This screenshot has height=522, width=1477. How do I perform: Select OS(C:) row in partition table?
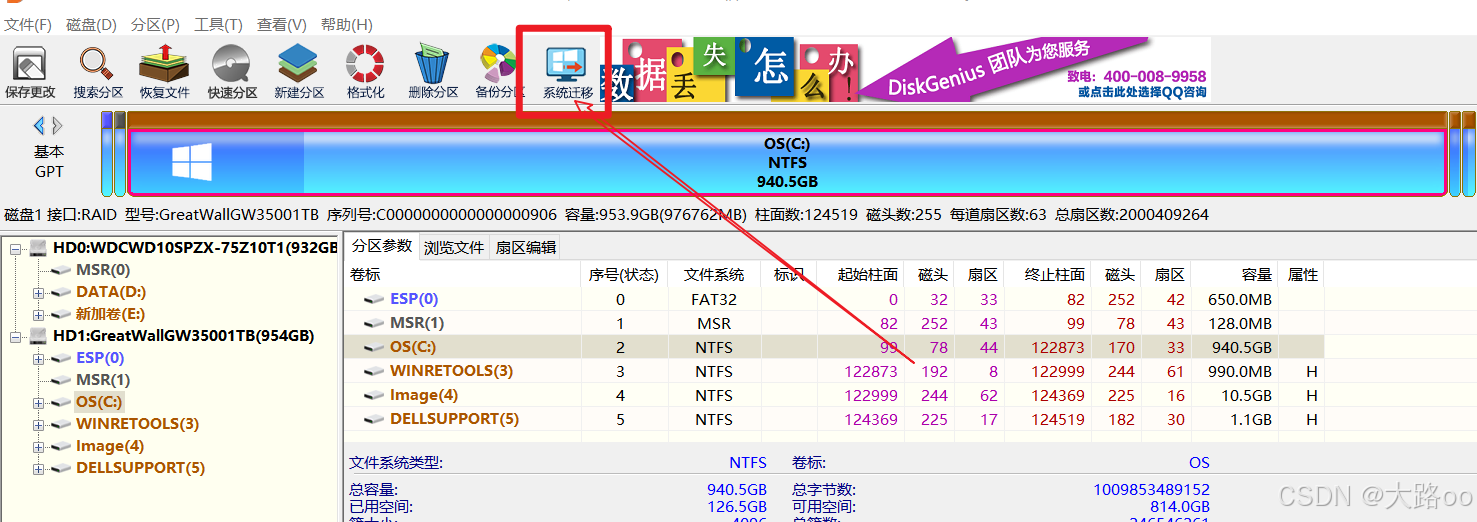(834, 347)
